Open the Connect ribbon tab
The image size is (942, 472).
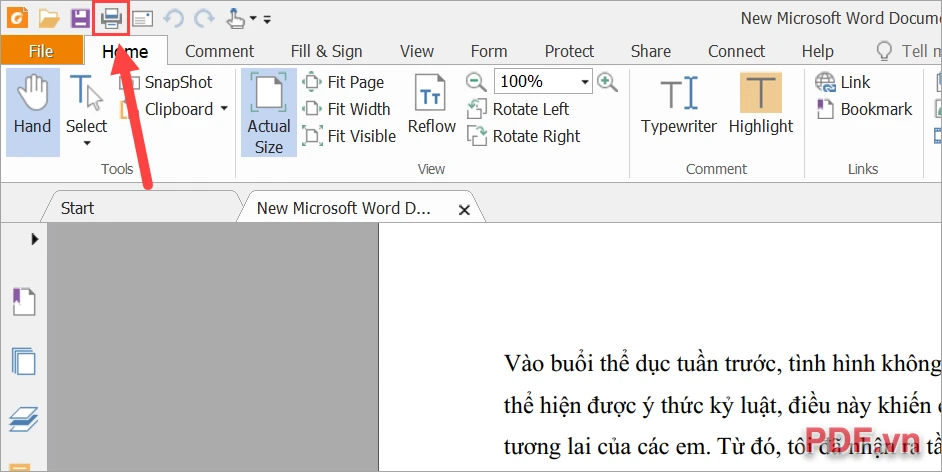(x=737, y=51)
